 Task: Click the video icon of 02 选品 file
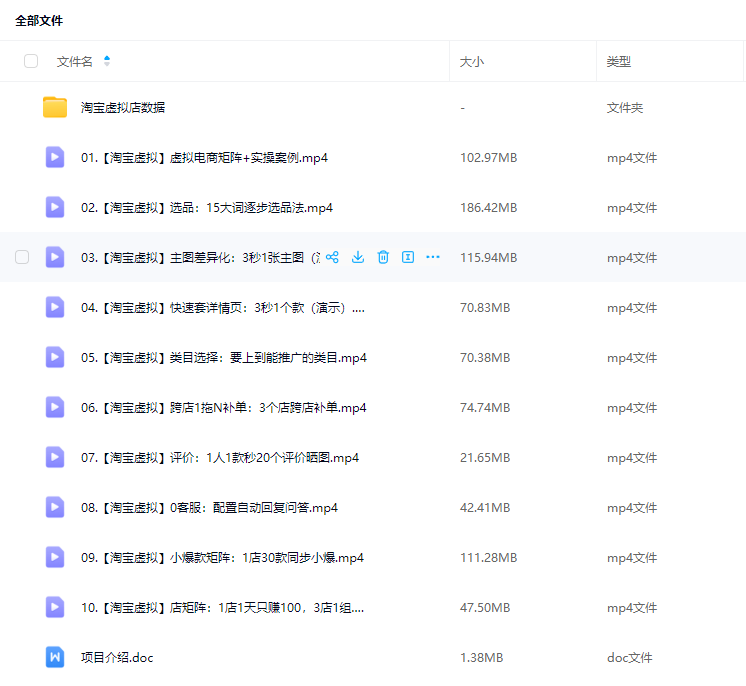click(x=55, y=207)
